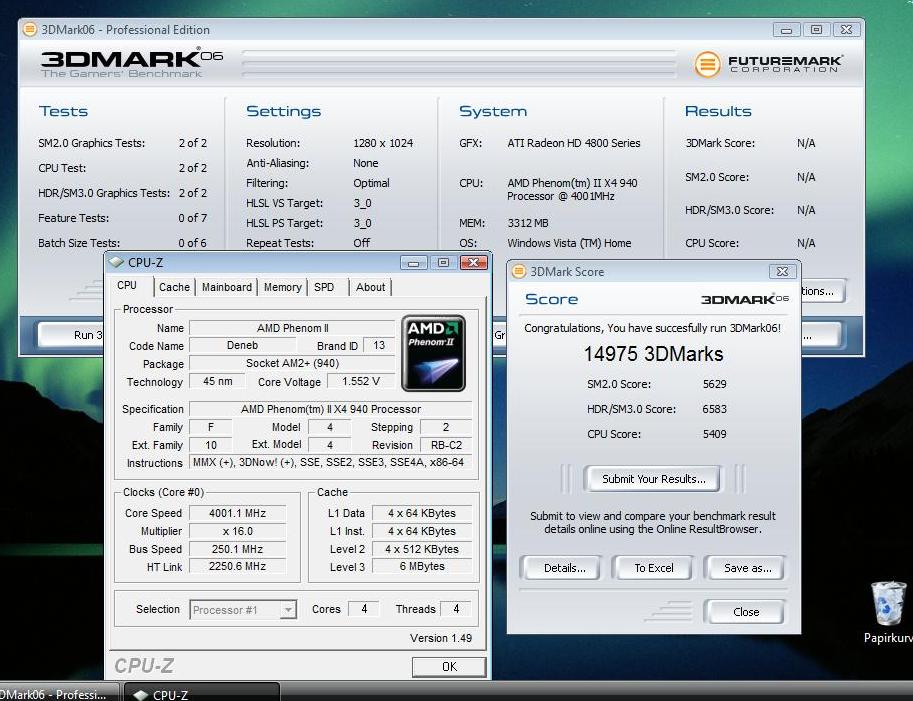
Task: Open the Memory tab in CPU-Z
Action: coord(282,287)
